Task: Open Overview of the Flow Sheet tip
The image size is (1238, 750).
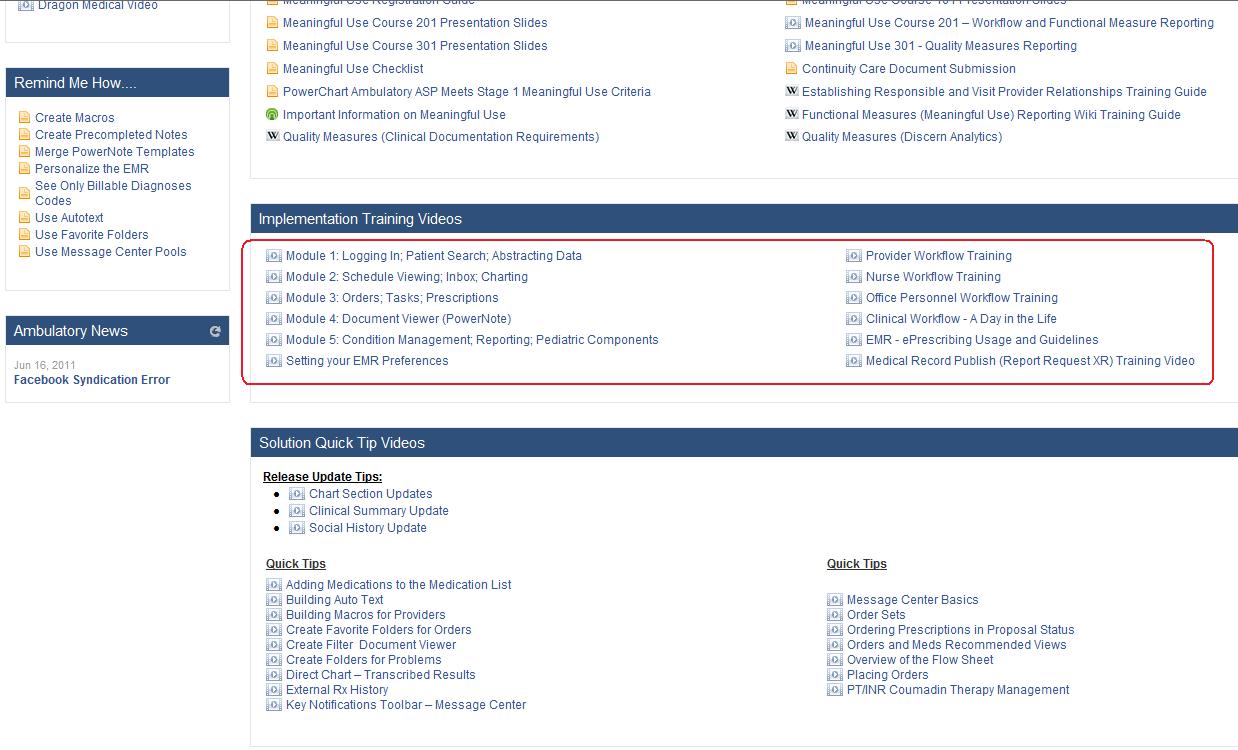Action: coord(920,660)
